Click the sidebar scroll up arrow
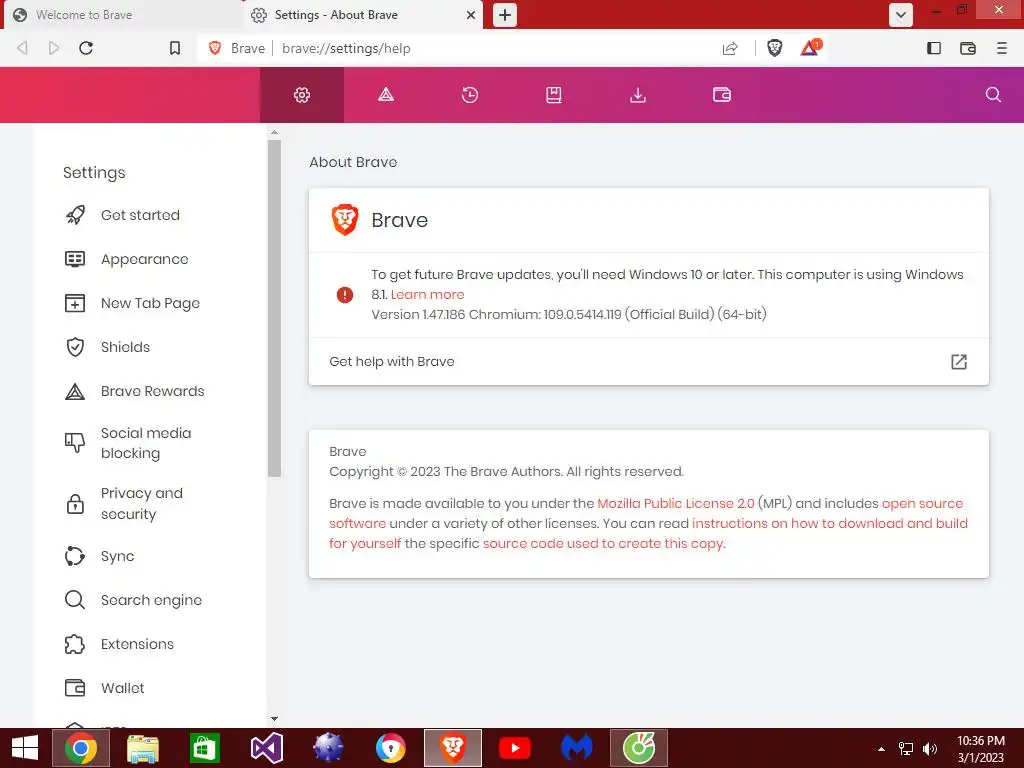The height and width of the screenshot is (768, 1024). click(x=274, y=133)
